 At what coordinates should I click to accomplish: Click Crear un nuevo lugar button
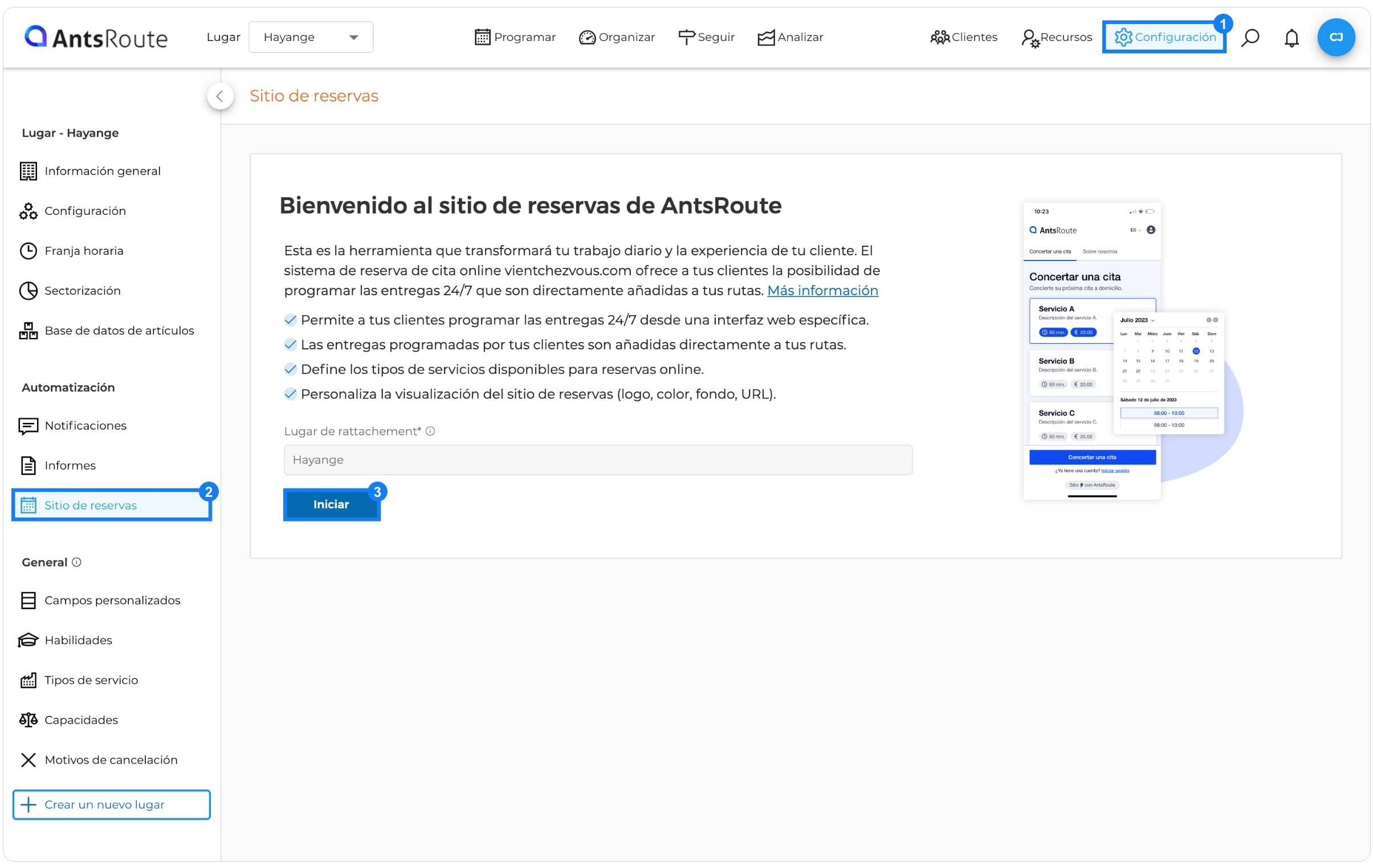pos(112,805)
